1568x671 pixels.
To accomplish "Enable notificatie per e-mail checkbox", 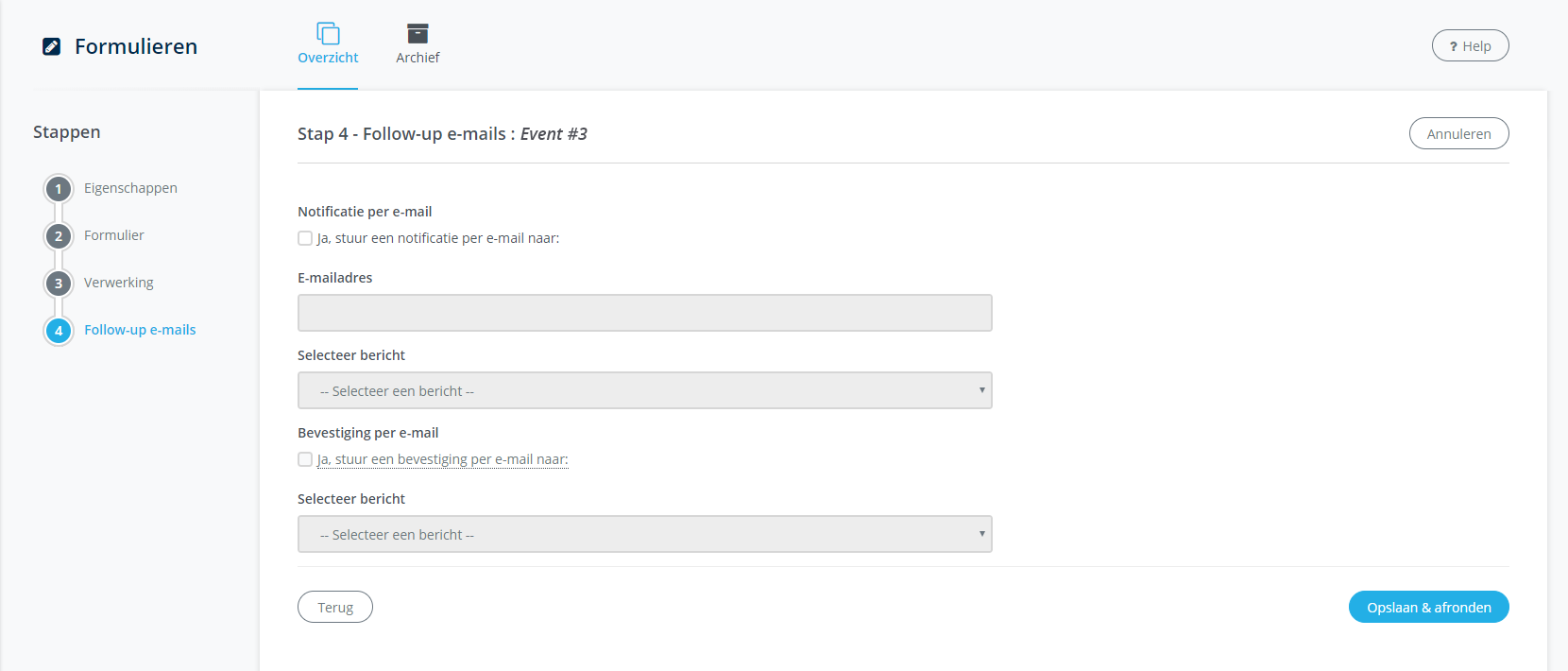I will coord(305,238).
